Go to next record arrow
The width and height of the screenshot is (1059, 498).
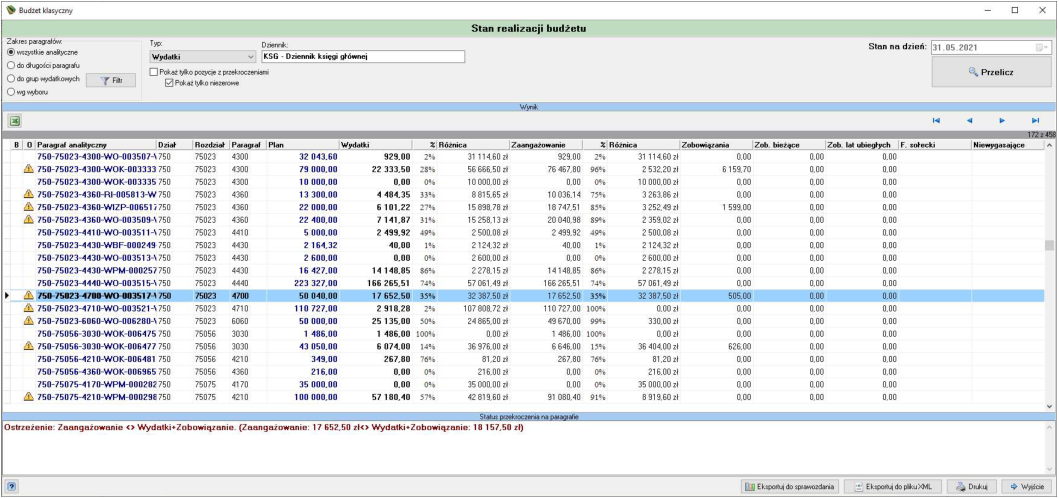click(x=1002, y=121)
